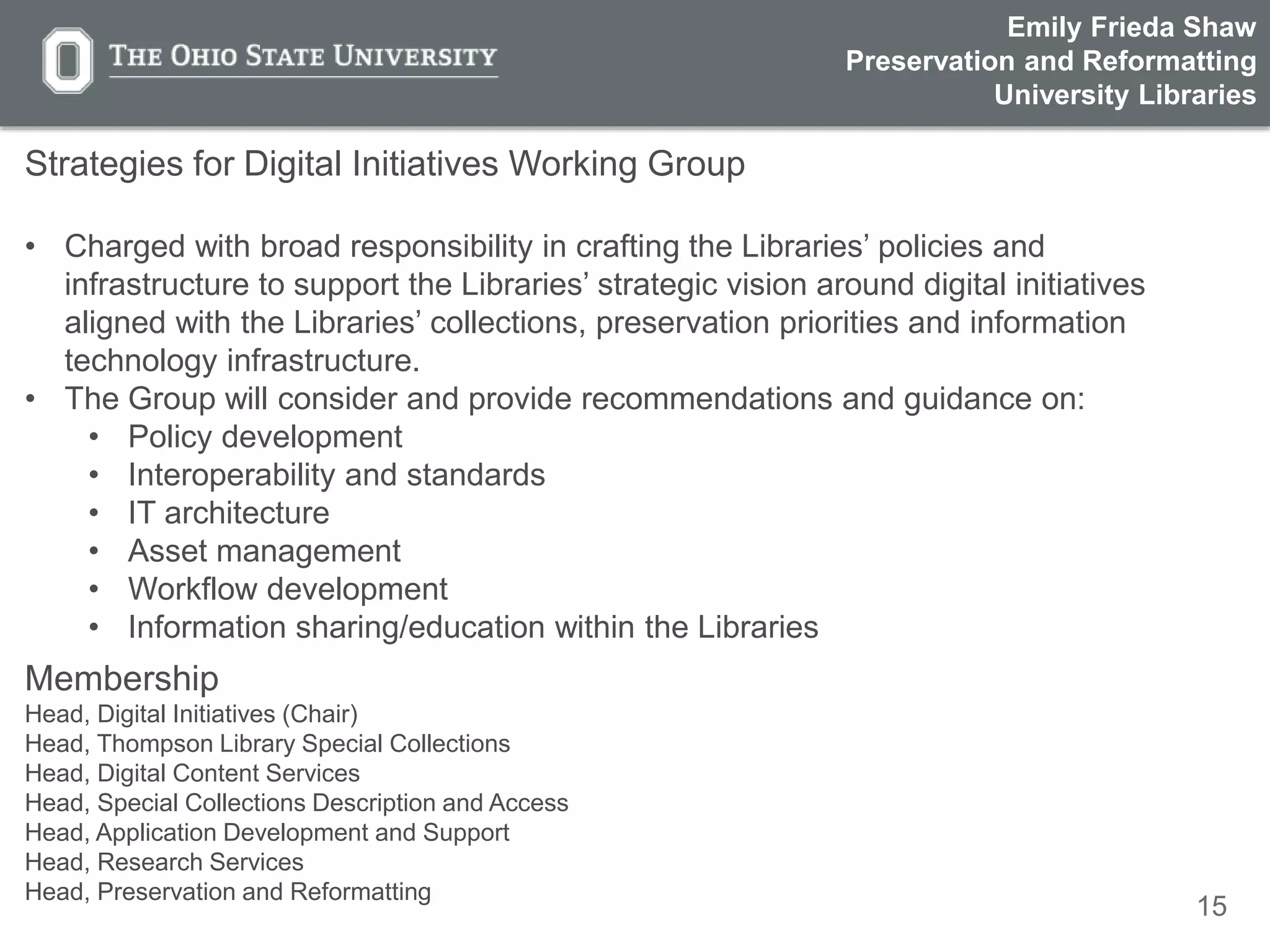Select the 'Asset management' bullet
Image resolution: width=1270 pixels, height=952 pixels.
pos(264,551)
